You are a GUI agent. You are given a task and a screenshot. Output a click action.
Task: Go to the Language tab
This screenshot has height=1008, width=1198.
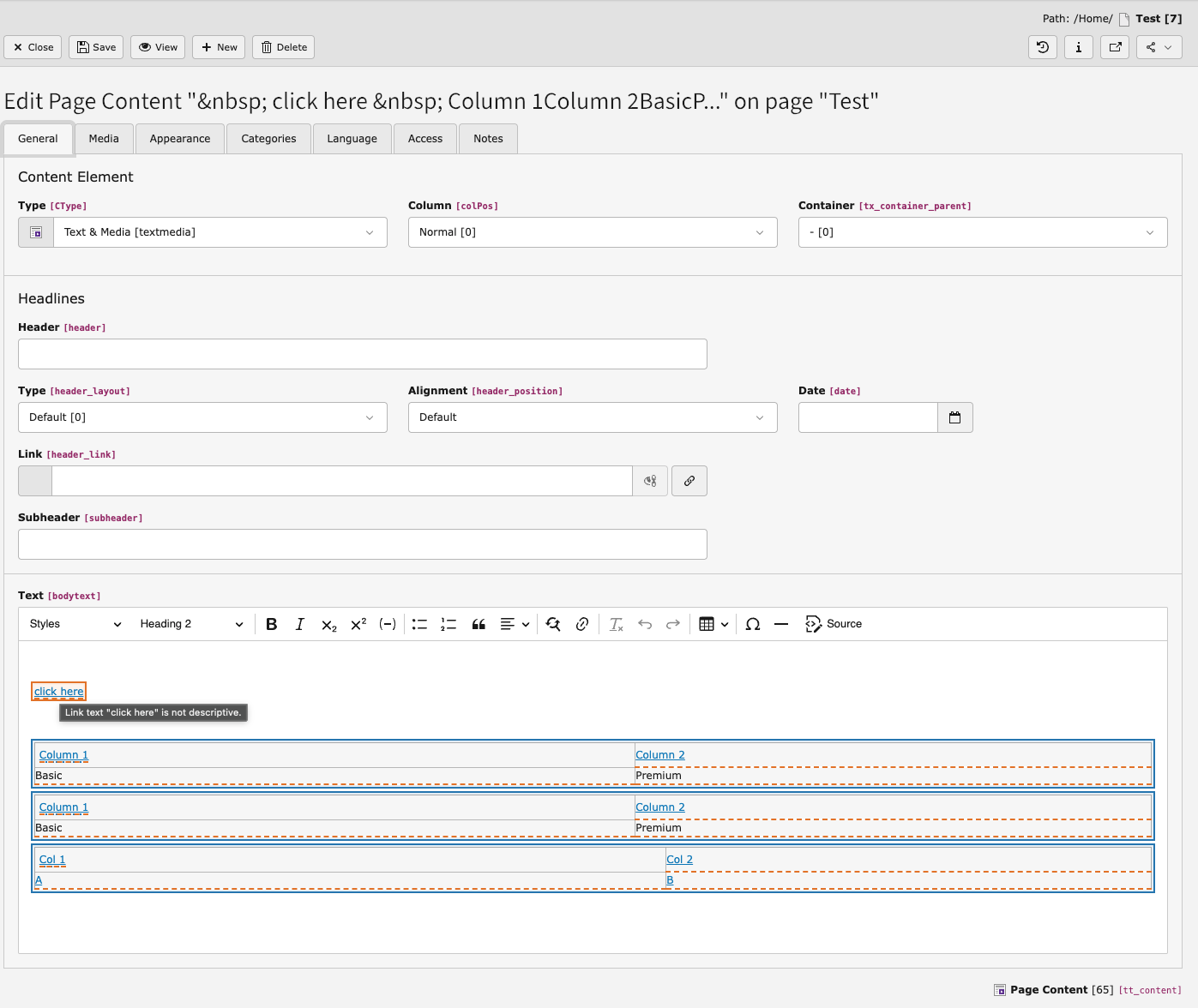click(352, 139)
